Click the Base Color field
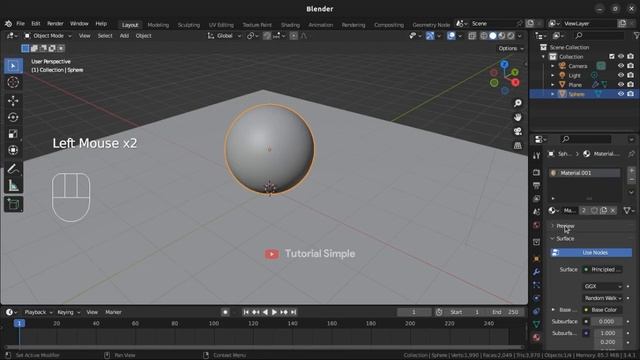Image resolution: width=640 pixels, height=360 pixels. (602, 310)
